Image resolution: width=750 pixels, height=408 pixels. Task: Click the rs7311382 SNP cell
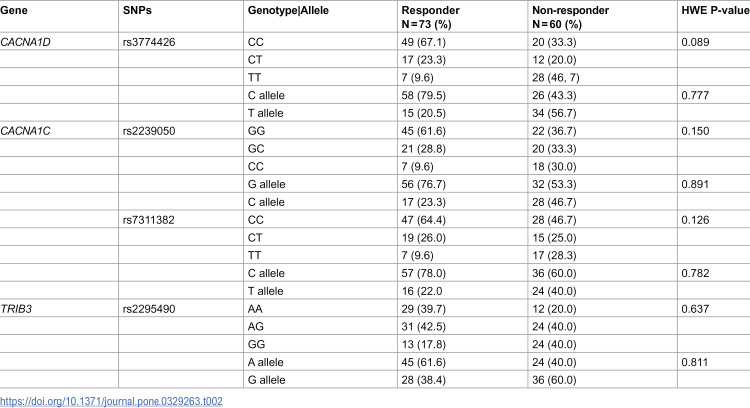[x=149, y=220]
